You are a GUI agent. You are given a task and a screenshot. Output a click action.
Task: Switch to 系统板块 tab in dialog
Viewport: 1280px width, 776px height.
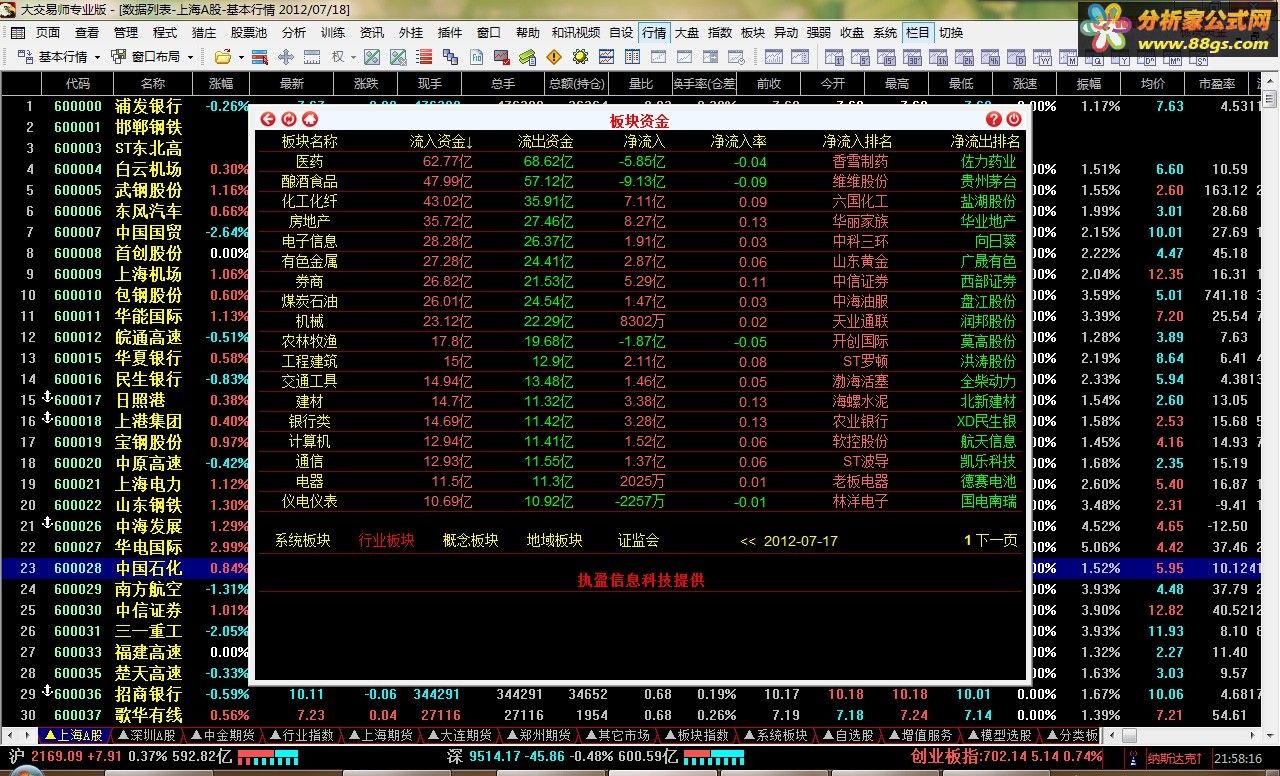(302, 541)
